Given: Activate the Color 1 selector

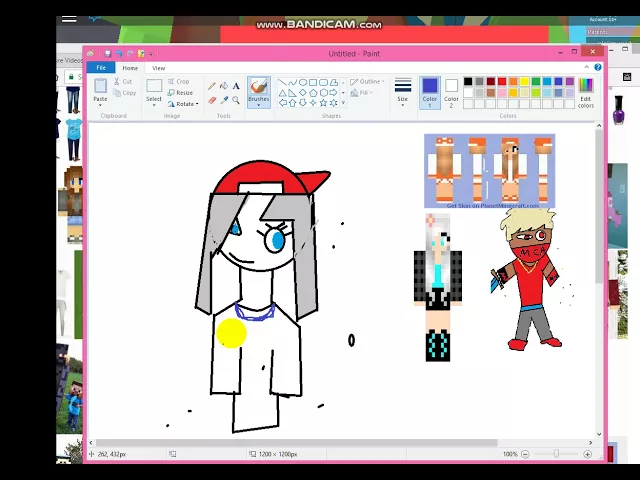Looking at the screenshot, I should [430, 93].
